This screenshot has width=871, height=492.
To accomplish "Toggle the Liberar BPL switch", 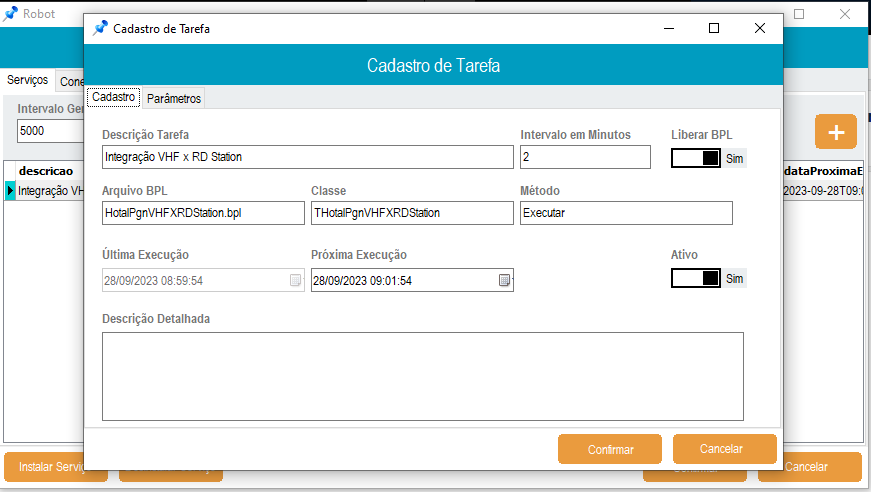I will click(x=696, y=158).
